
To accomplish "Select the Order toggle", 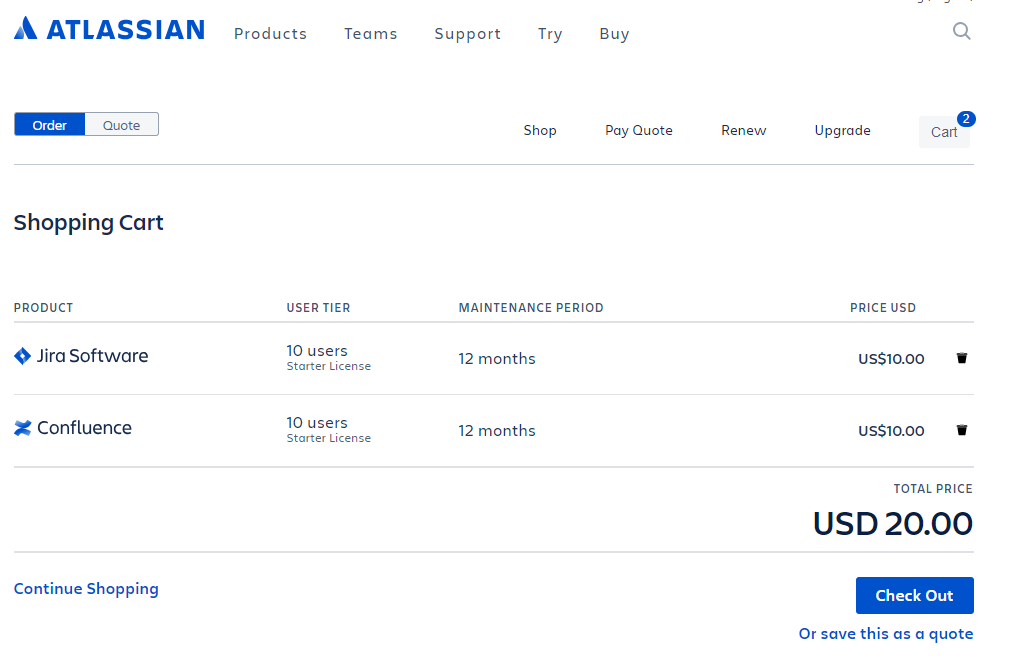I will pyautogui.click(x=49, y=124).
